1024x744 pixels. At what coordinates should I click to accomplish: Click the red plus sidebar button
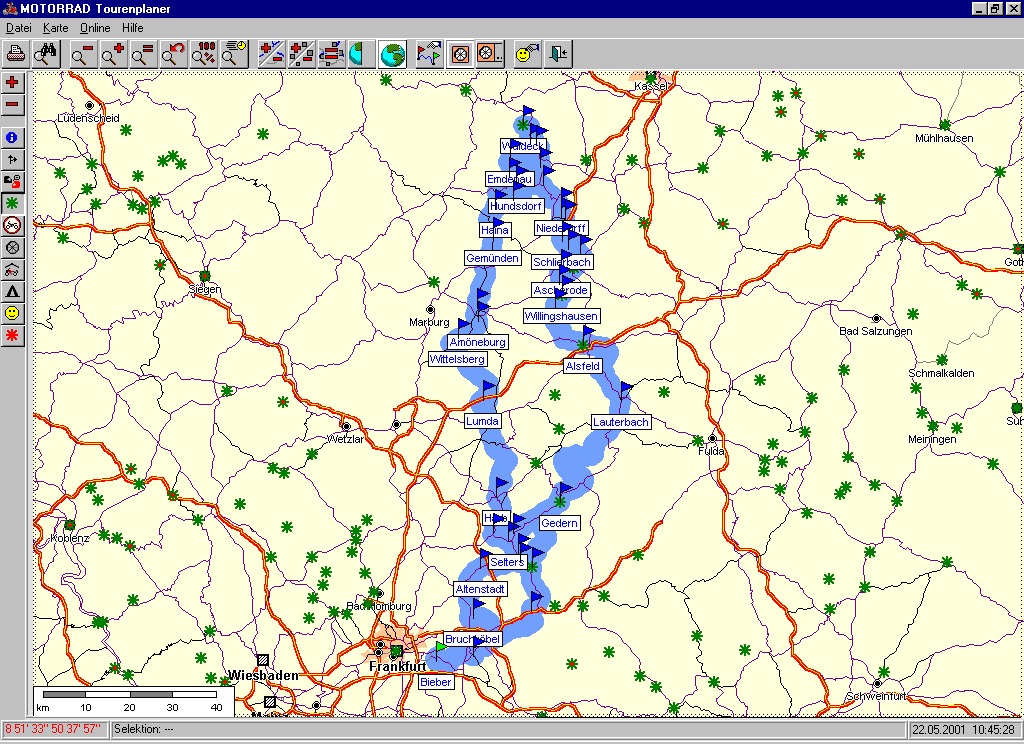(12, 82)
